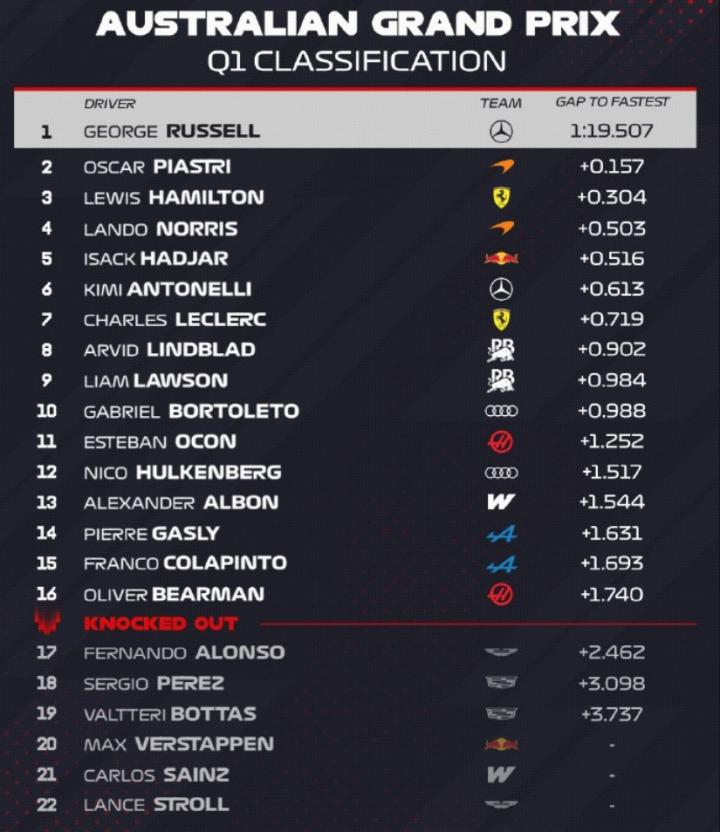This screenshot has height=832, width=720.
Task: Click the Alpine logo in Pierre Gasly's row
Action: click(x=501, y=533)
